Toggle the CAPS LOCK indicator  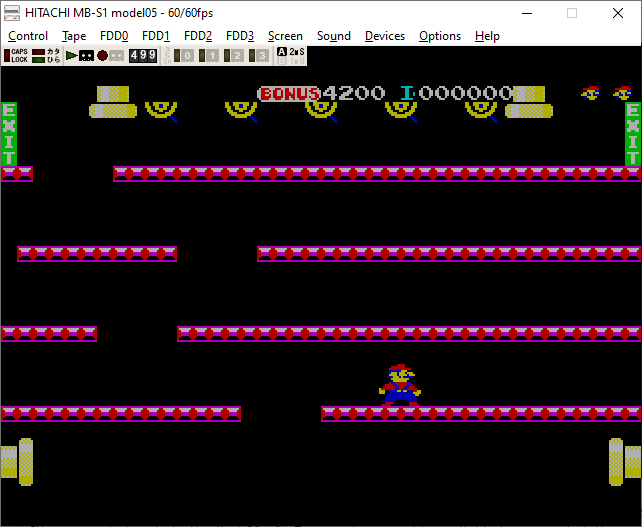pos(16,55)
